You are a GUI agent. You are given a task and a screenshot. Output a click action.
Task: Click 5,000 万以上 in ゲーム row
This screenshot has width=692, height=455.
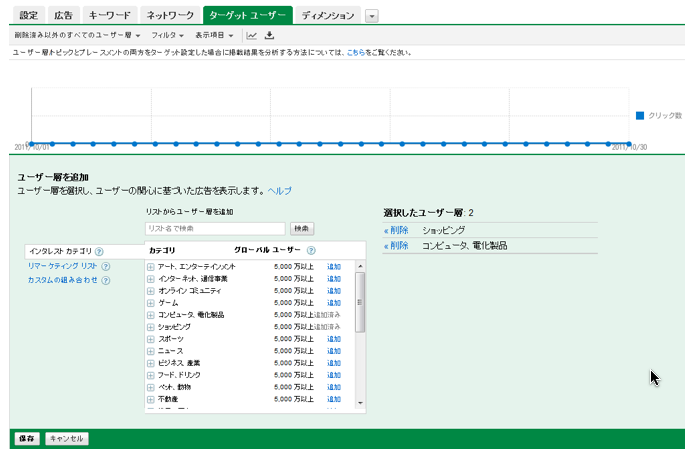pyautogui.click(x=293, y=303)
